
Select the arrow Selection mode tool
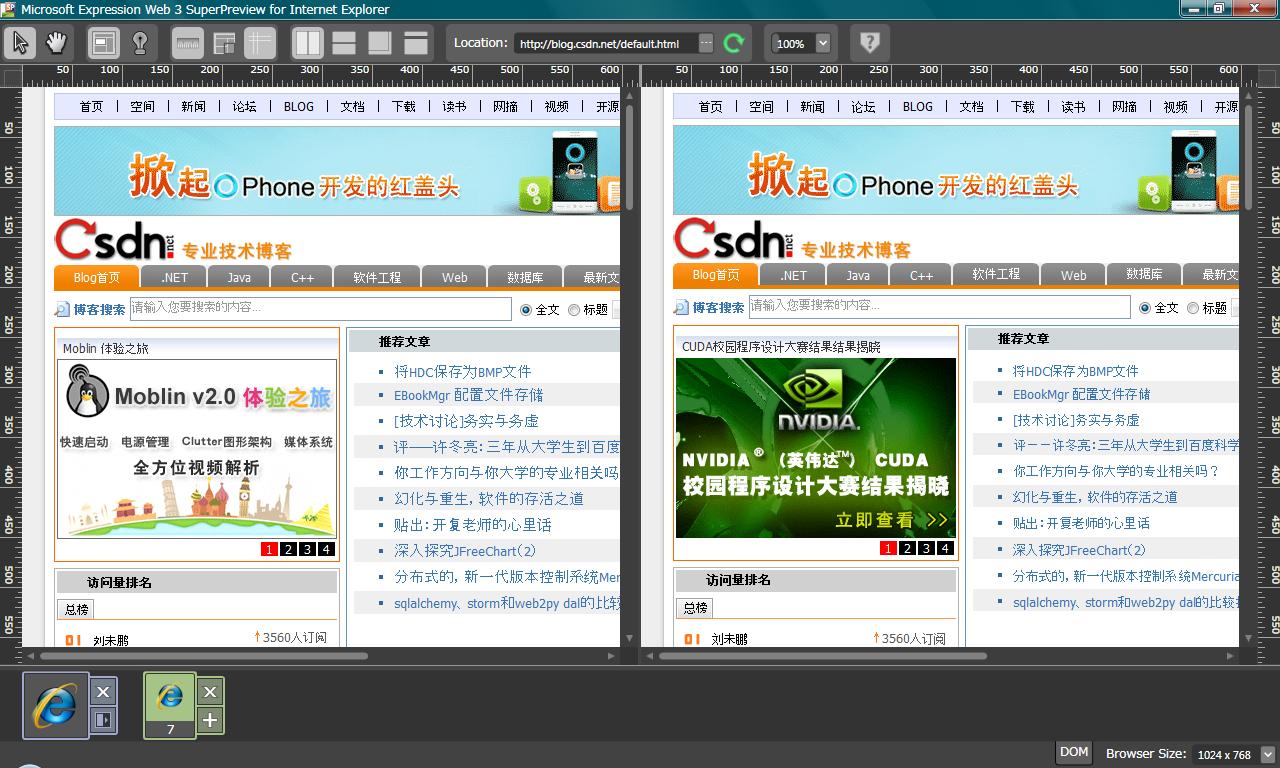[x=20, y=43]
